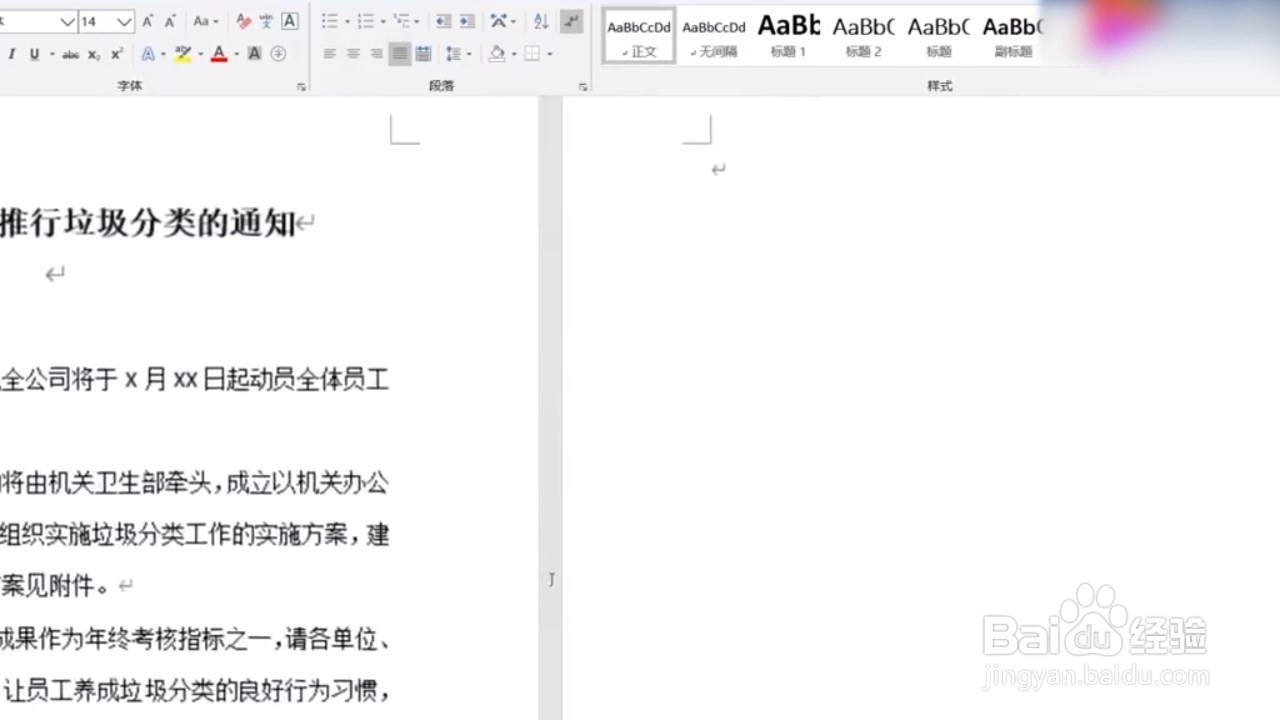Viewport: 1280px width, 720px height.
Task: Apply the 无间隔 (No Spacing) style
Action: (x=714, y=37)
